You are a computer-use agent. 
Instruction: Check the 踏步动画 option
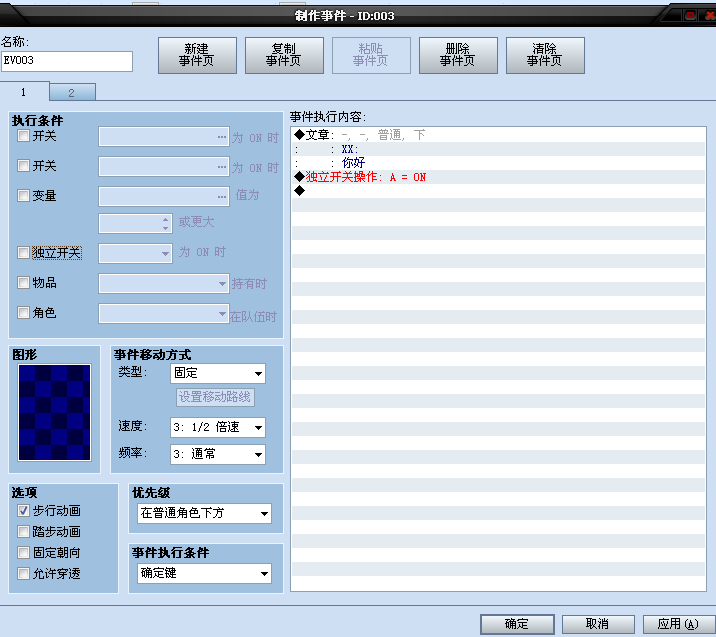(x=23, y=532)
